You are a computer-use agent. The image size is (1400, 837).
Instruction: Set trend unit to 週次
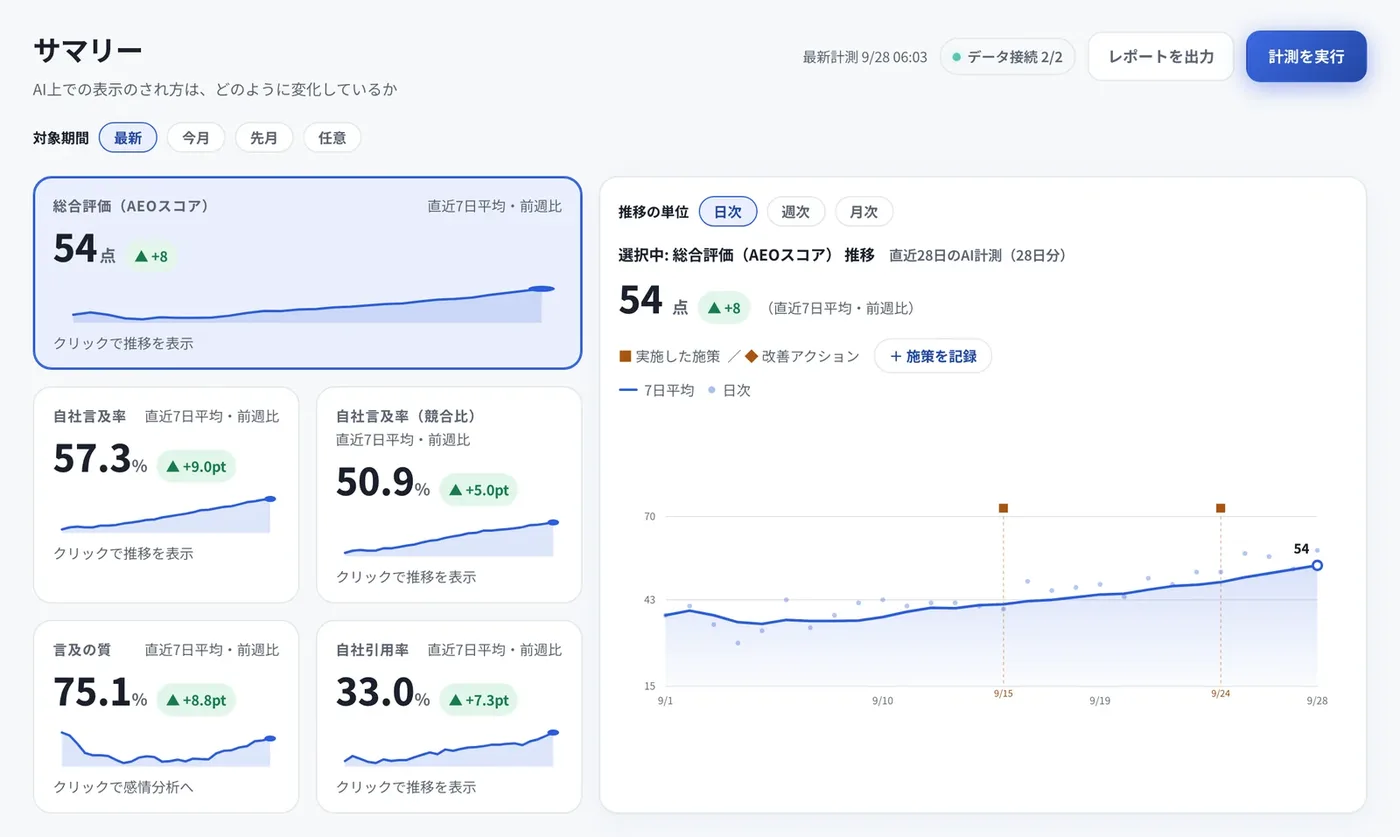[796, 212]
